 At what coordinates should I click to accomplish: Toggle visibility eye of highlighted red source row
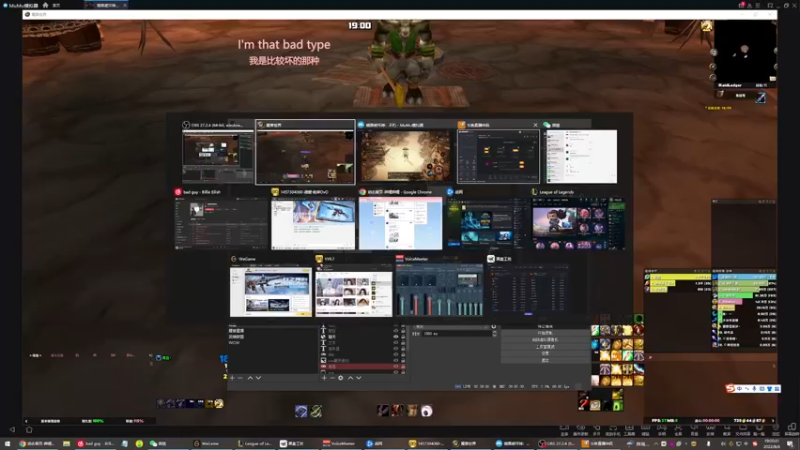pos(396,366)
